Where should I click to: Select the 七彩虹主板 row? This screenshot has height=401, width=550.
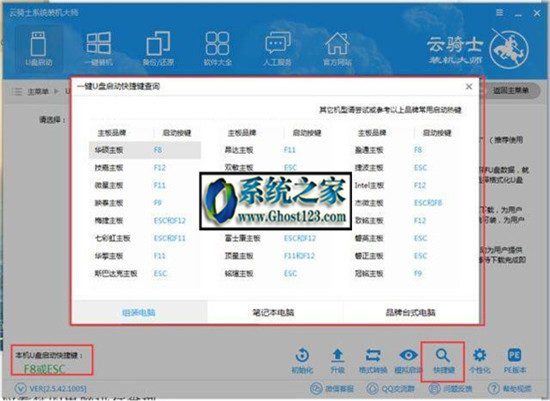(x=145, y=238)
